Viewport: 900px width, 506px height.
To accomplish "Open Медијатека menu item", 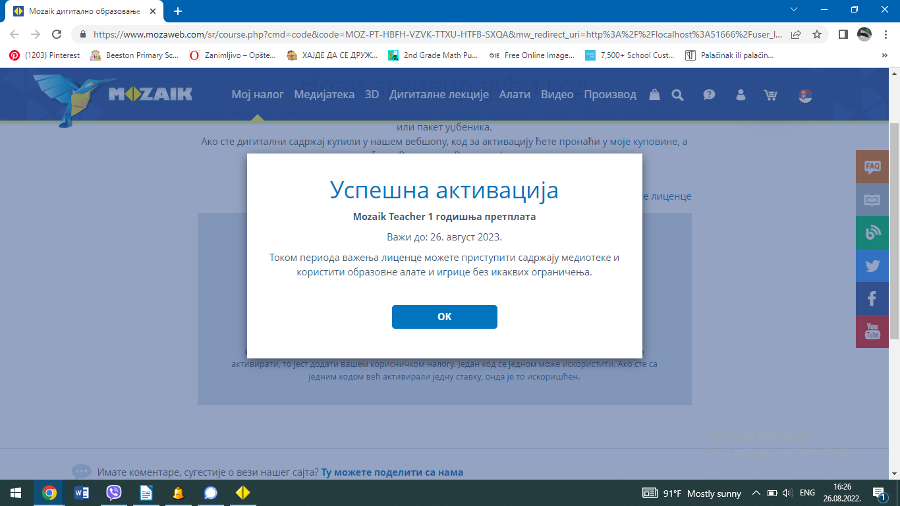I will click(x=324, y=94).
